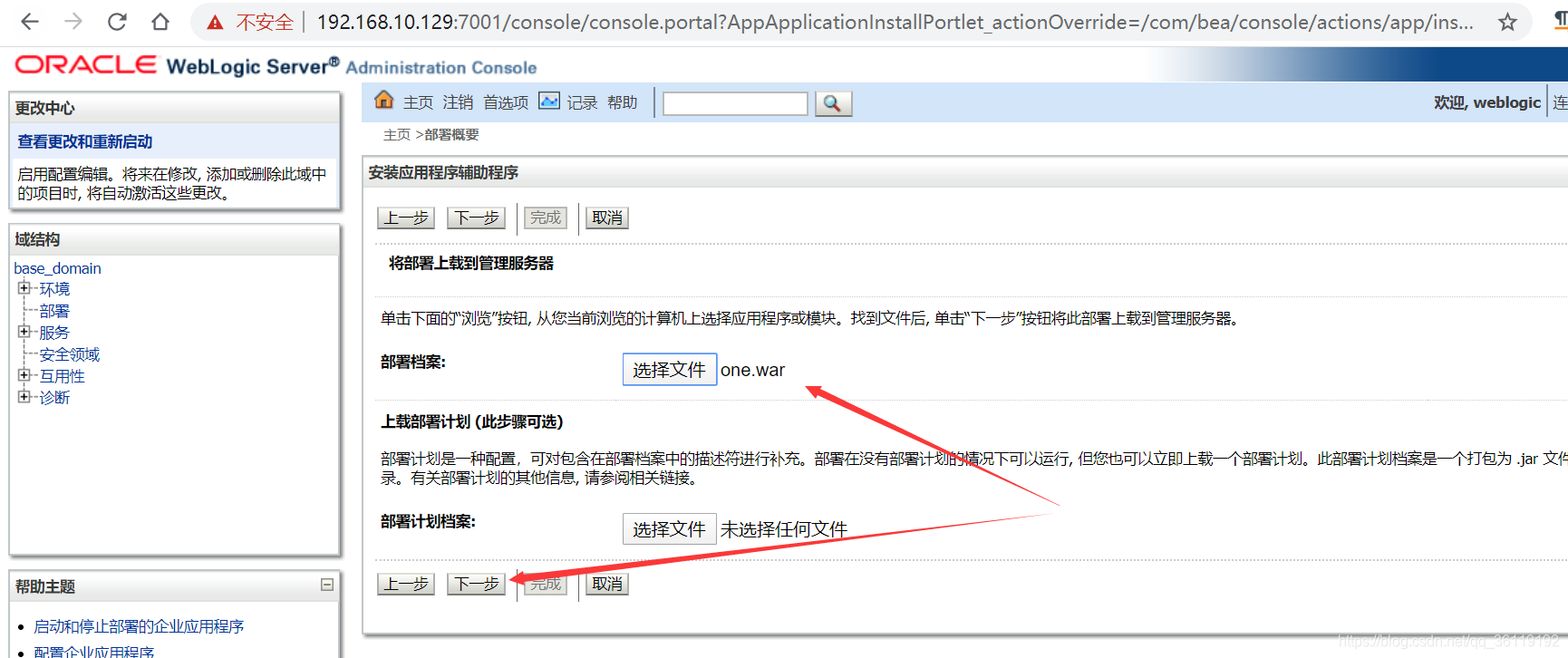Image resolution: width=1568 pixels, height=658 pixels.
Task: Open 启动和停止部署的企业应用程序 help link
Action: tap(139, 626)
